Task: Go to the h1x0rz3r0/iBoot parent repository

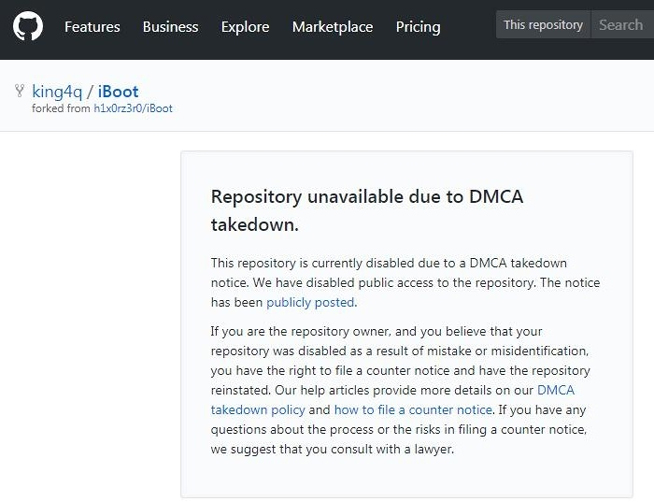Action: (133, 108)
